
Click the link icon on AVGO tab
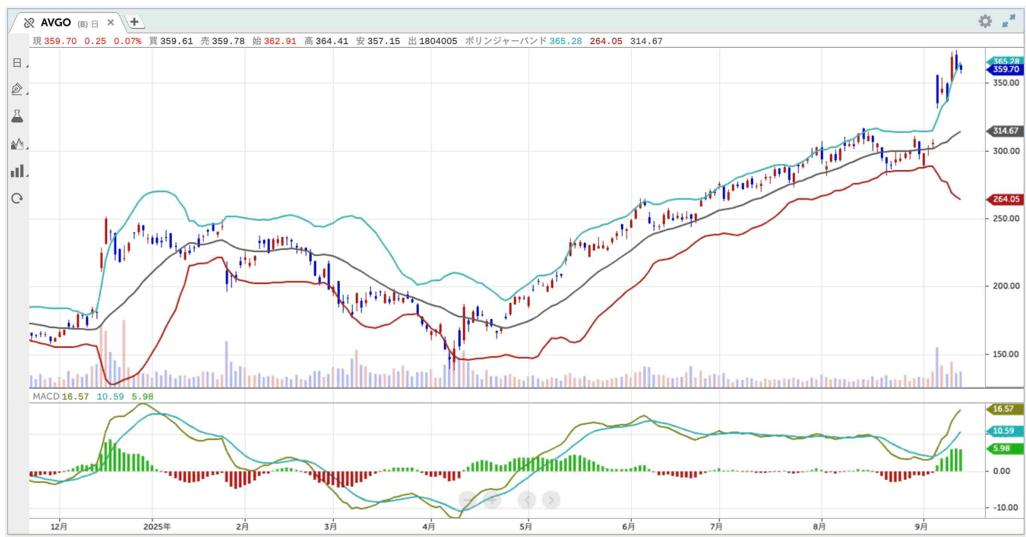tap(29, 22)
